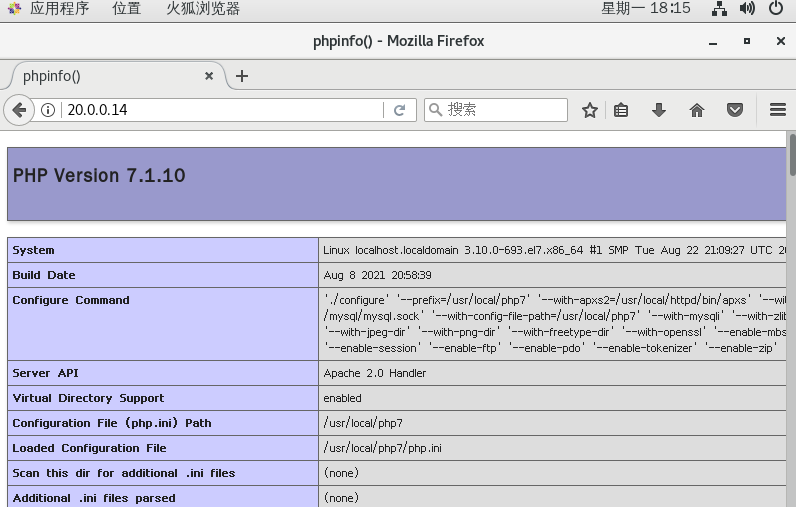Screen dimensions: 796x507
Task: Open the power menu icon
Action: point(776,8)
